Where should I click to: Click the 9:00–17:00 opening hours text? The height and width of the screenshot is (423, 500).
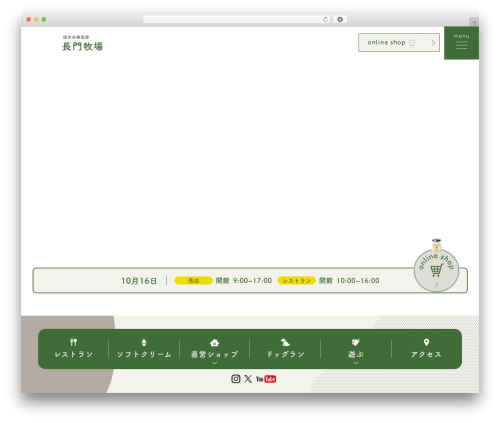pos(252,281)
